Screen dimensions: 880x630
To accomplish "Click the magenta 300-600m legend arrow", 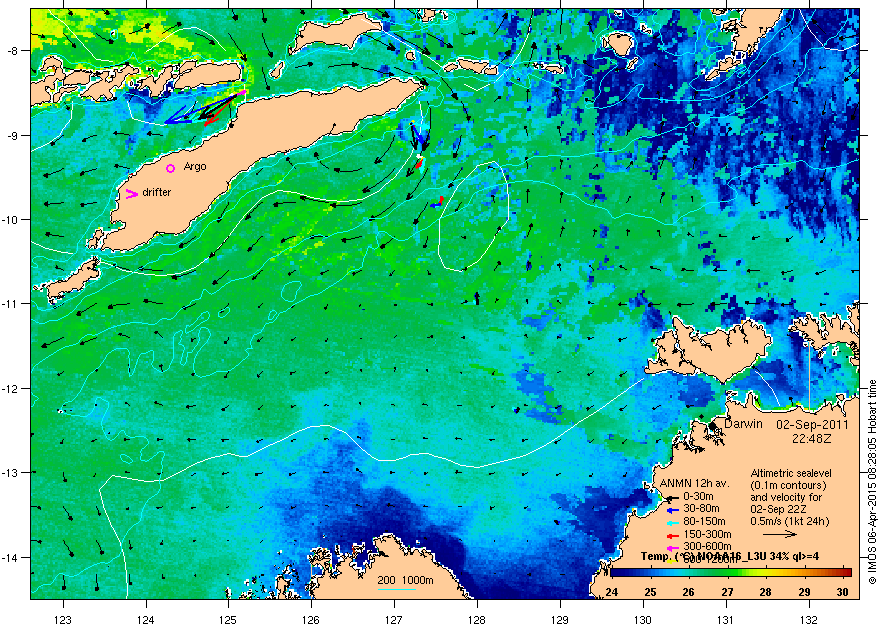I will coord(673,548).
